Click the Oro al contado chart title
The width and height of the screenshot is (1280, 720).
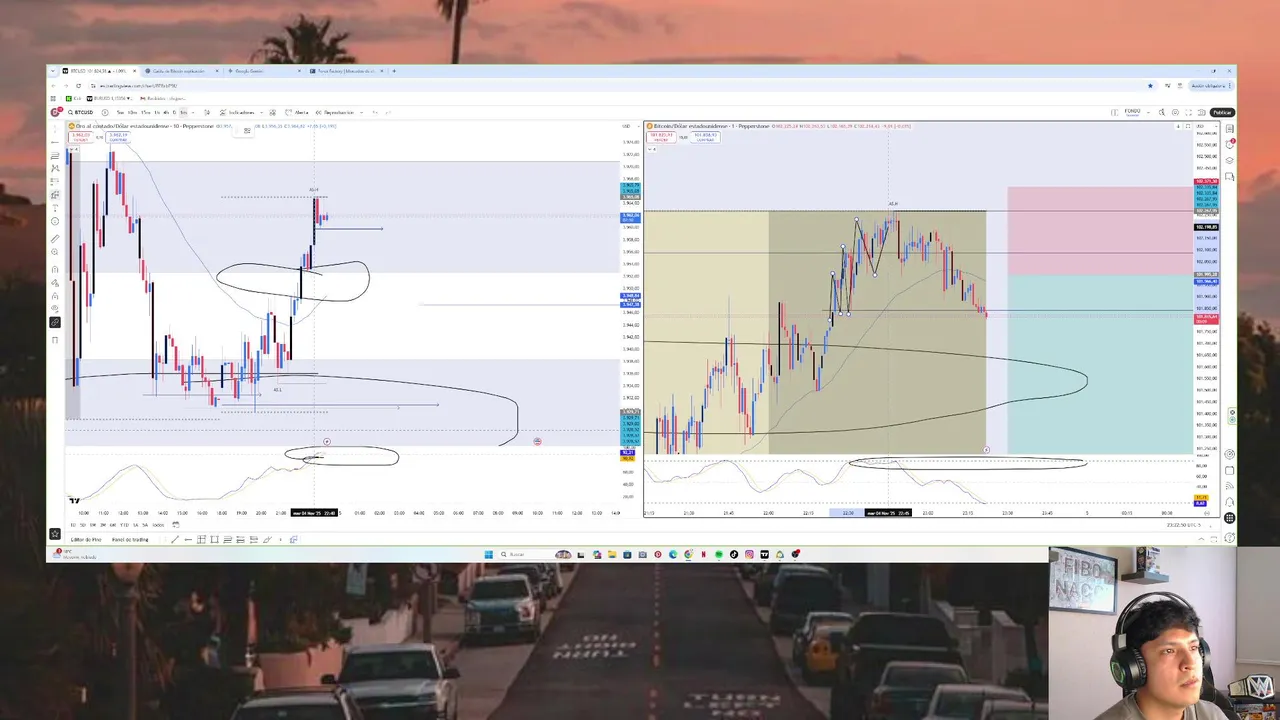tap(143, 126)
